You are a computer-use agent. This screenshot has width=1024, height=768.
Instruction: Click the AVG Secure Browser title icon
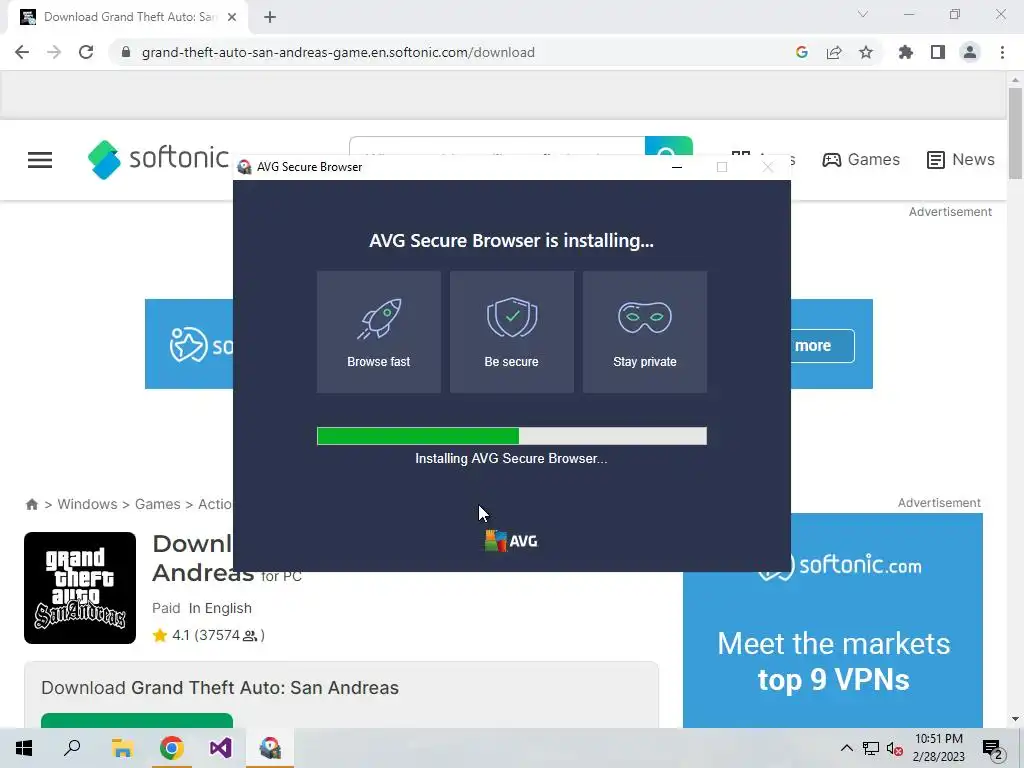click(244, 167)
